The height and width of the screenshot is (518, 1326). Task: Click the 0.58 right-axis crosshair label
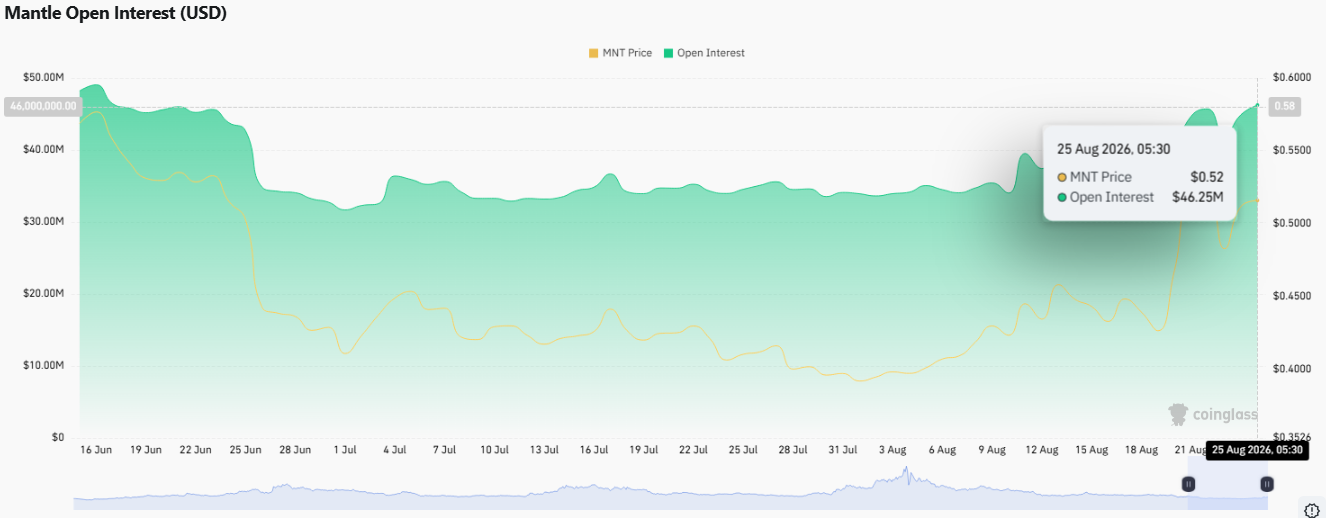point(1284,106)
